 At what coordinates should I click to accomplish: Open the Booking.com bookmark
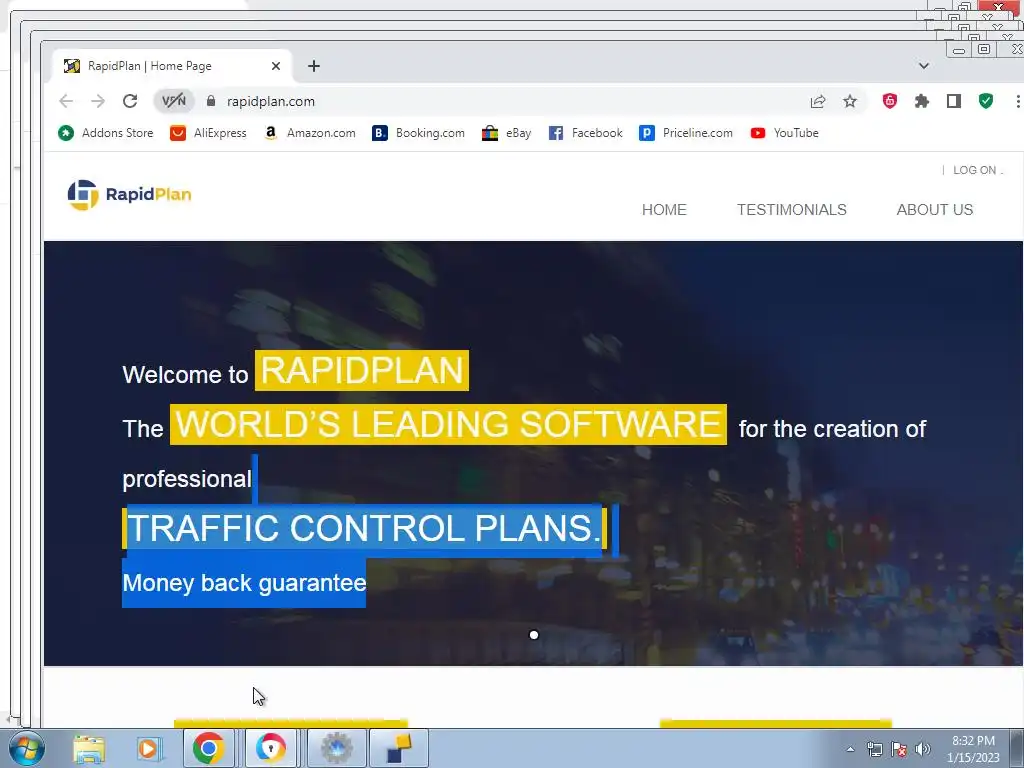point(419,133)
